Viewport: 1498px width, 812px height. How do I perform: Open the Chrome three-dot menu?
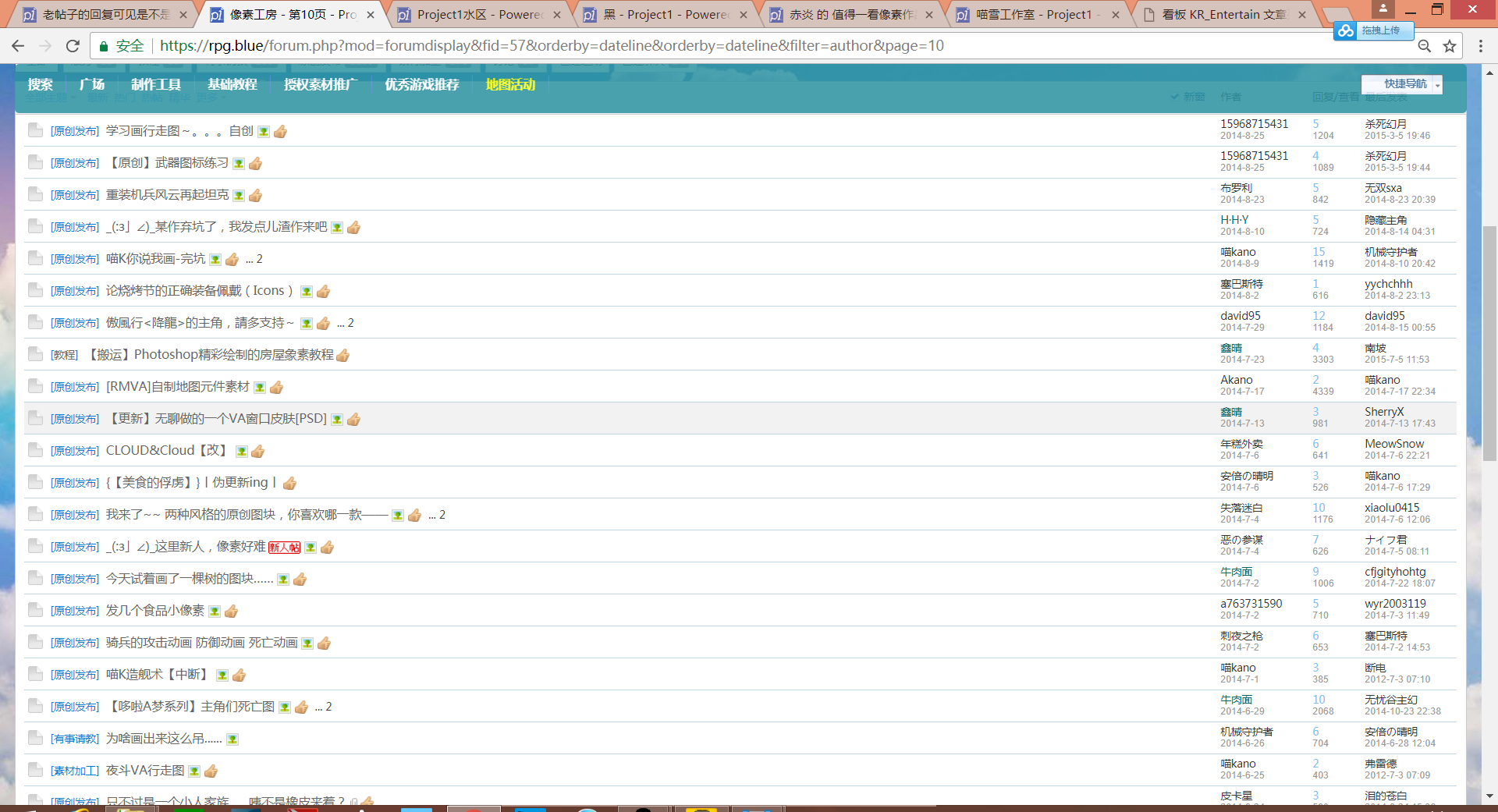1481,46
